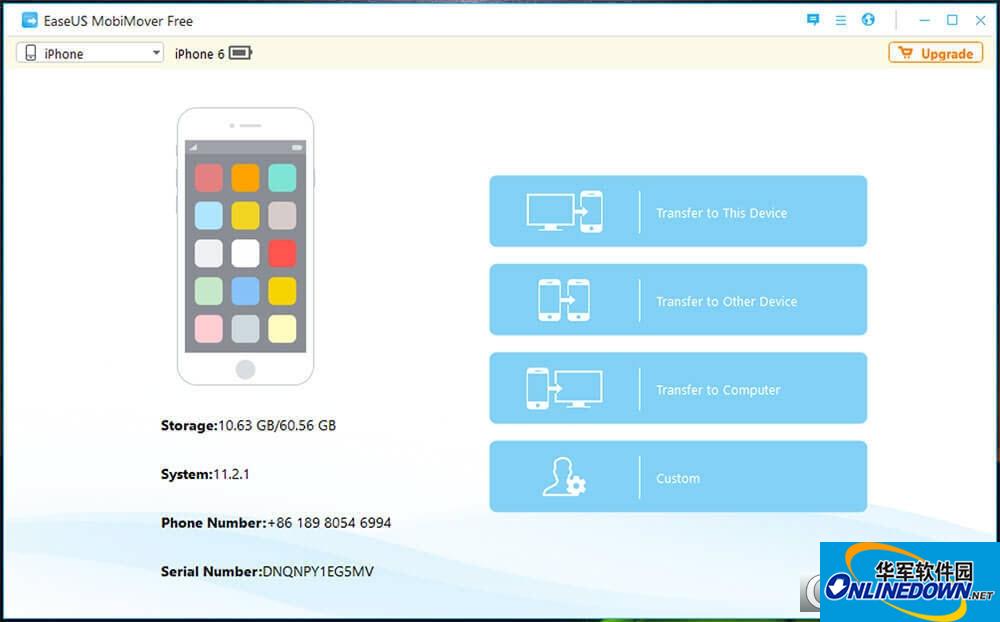Click the phone-to-computer transfer icon
This screenshot has width=1000, height=622.
(x=564, y=388)
